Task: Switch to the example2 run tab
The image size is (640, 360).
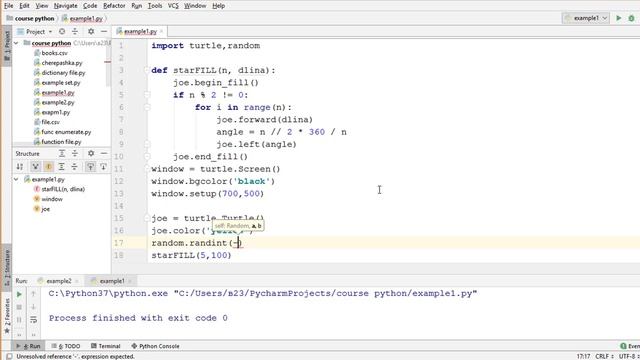Action: tap(58, 281)
